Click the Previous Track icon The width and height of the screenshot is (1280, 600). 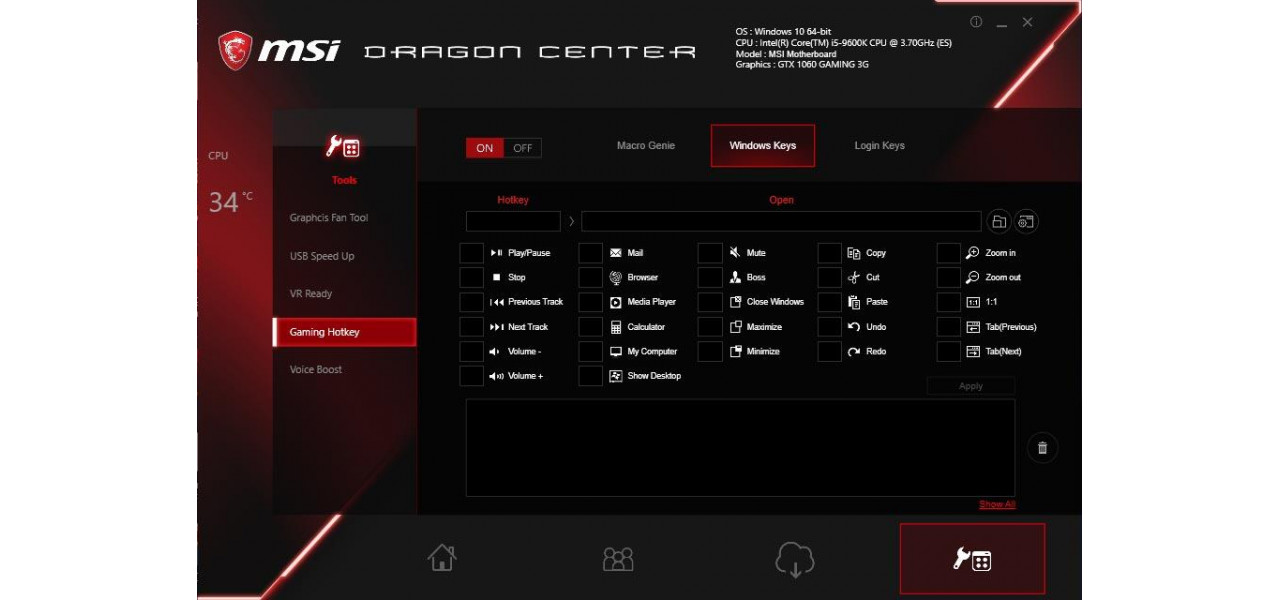pyautogui.click(x=497, y=302)
